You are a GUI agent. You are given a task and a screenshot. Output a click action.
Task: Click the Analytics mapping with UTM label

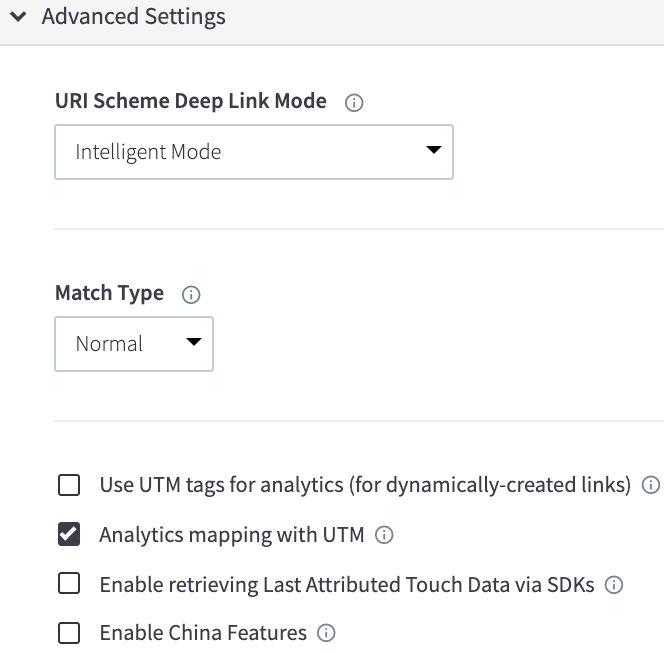232,535
